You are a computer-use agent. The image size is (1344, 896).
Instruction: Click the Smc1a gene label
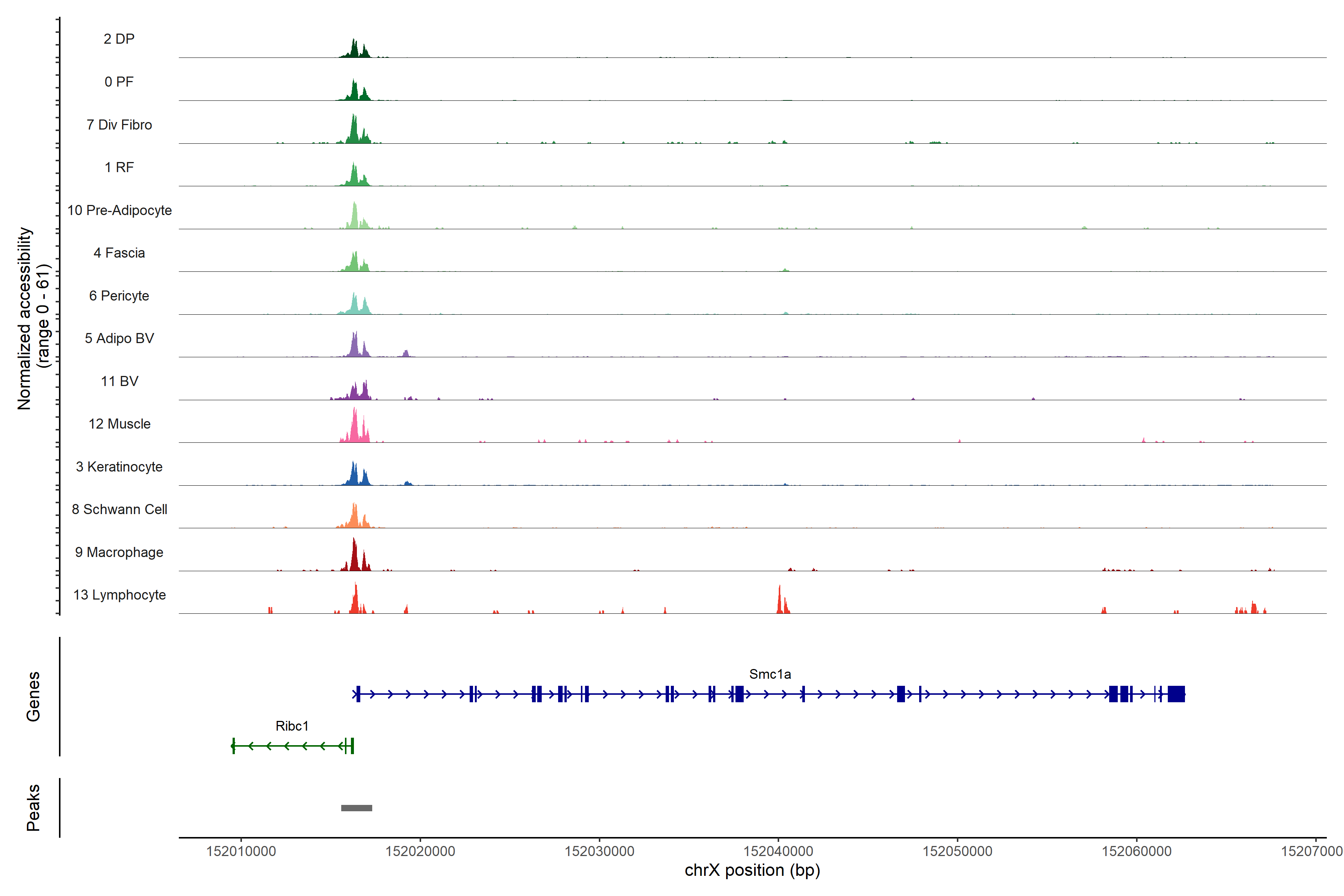(770, 674)
